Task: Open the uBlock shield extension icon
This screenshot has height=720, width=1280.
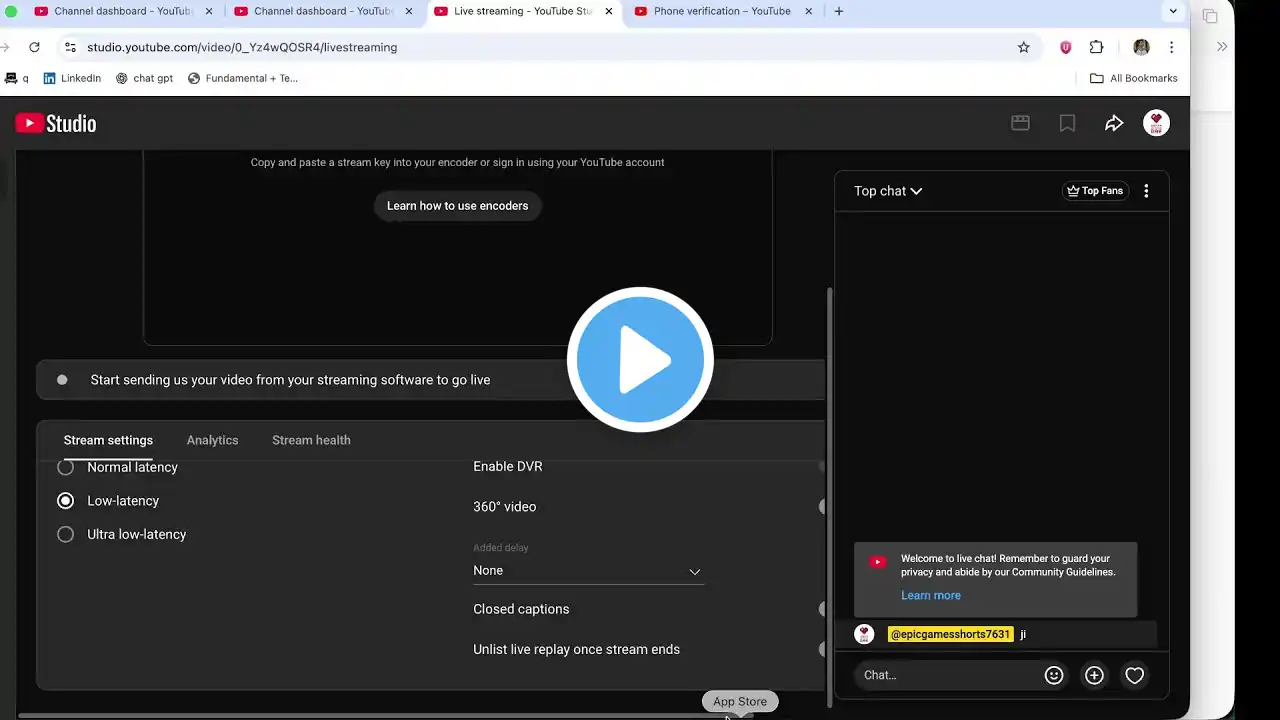Action: 1066,47
